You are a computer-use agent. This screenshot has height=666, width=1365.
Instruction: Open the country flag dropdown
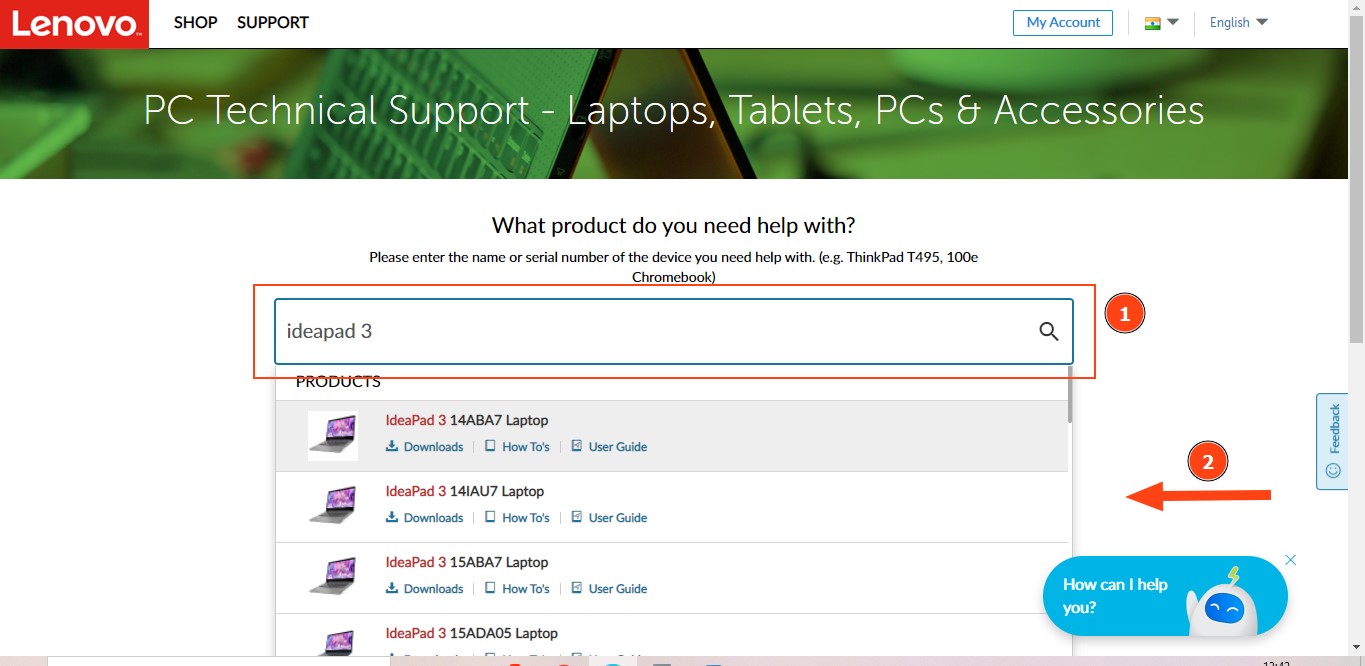pos(1172,22)
